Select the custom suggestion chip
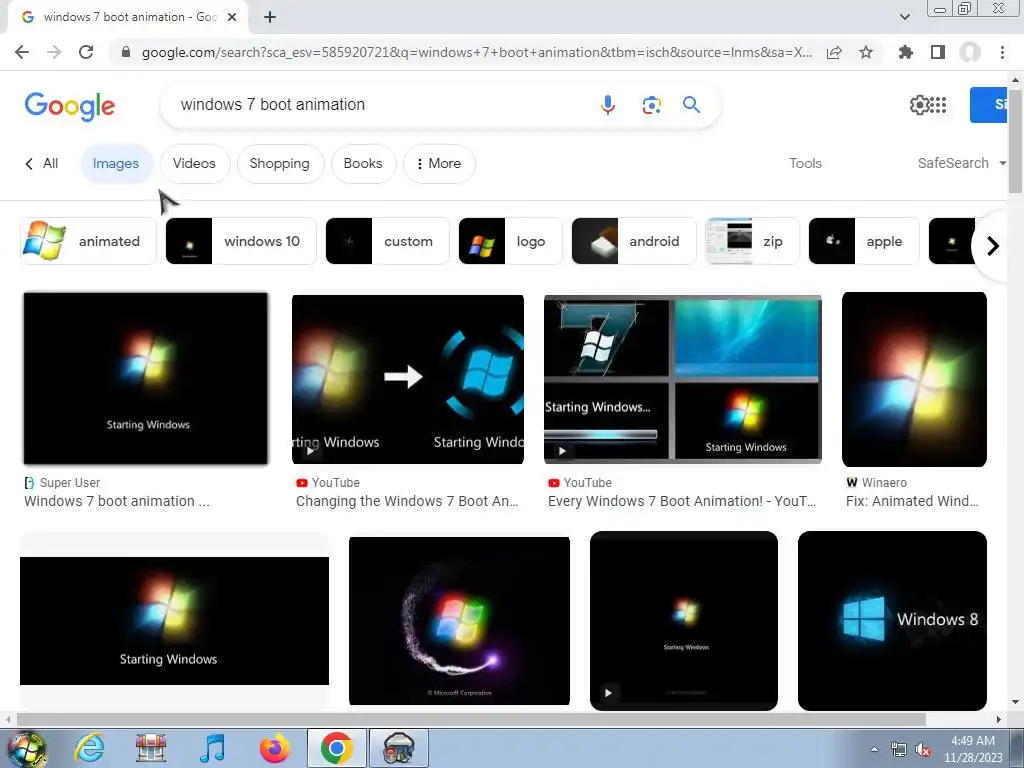 (387, 241)
